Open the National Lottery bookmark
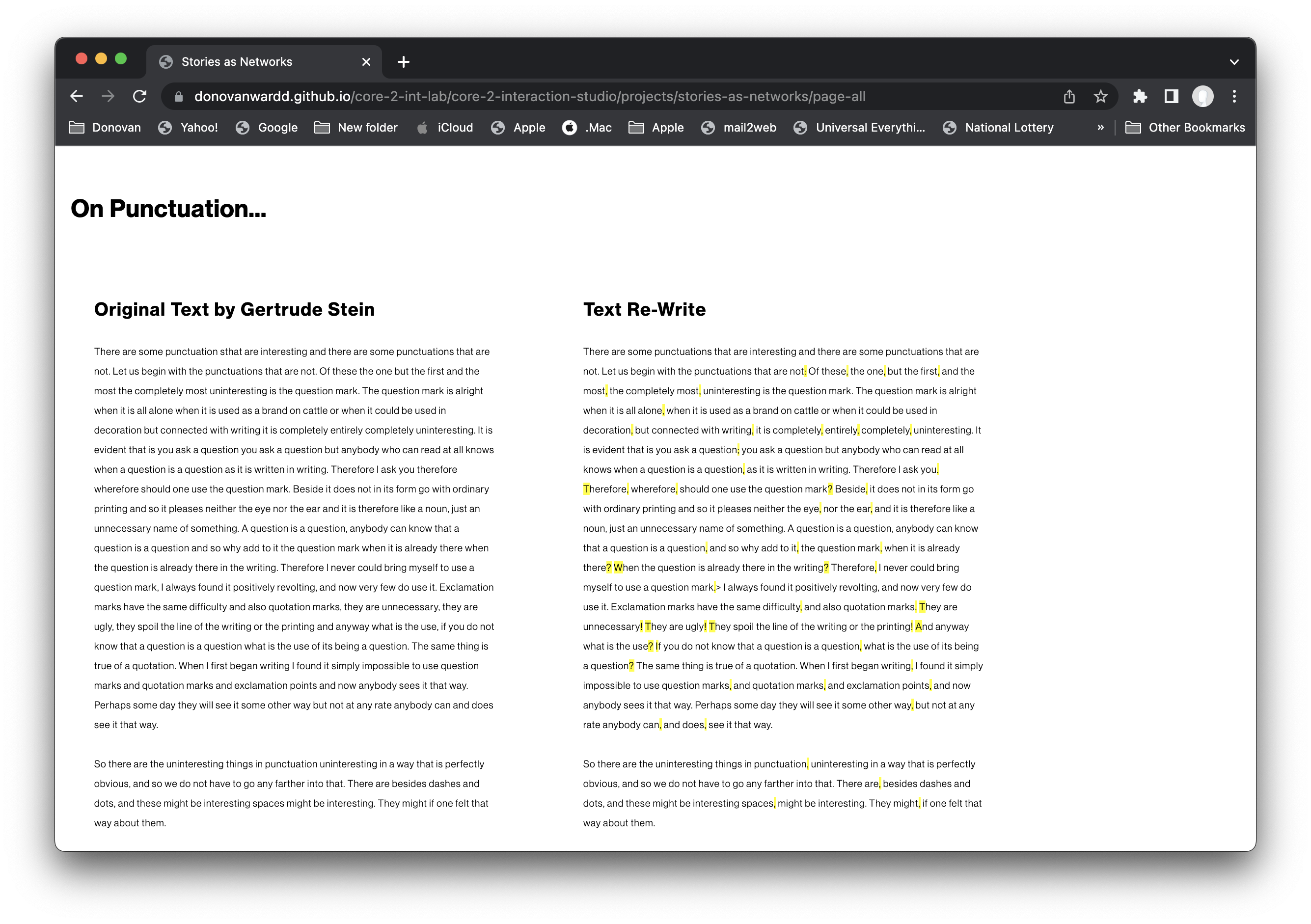1311x924 pixels. click(998, 127)
